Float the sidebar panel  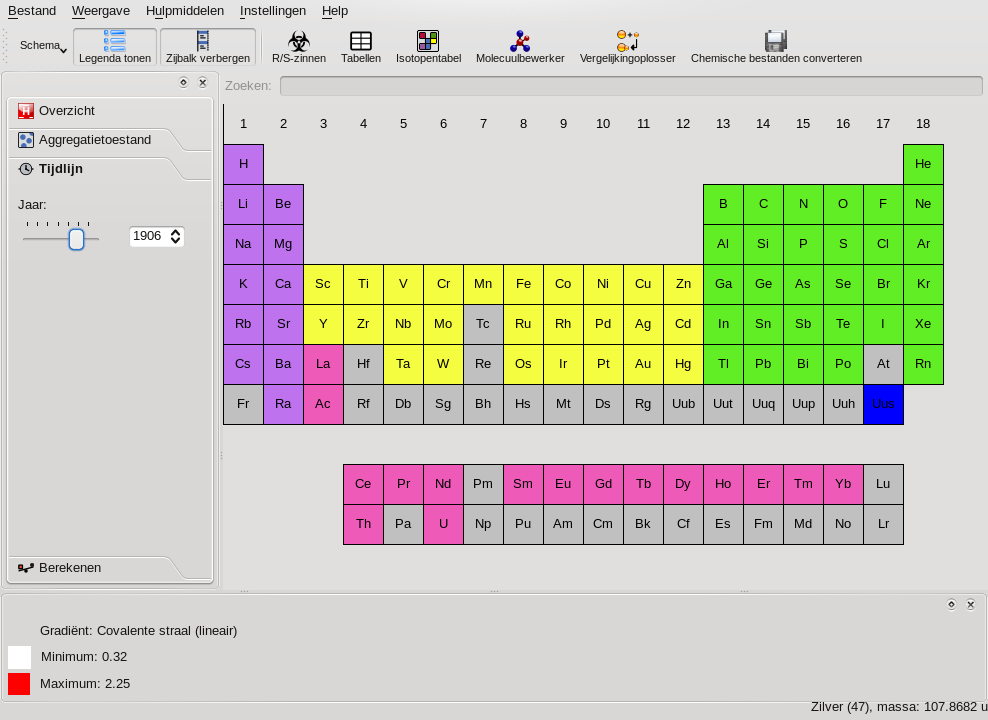click(183, 83)
